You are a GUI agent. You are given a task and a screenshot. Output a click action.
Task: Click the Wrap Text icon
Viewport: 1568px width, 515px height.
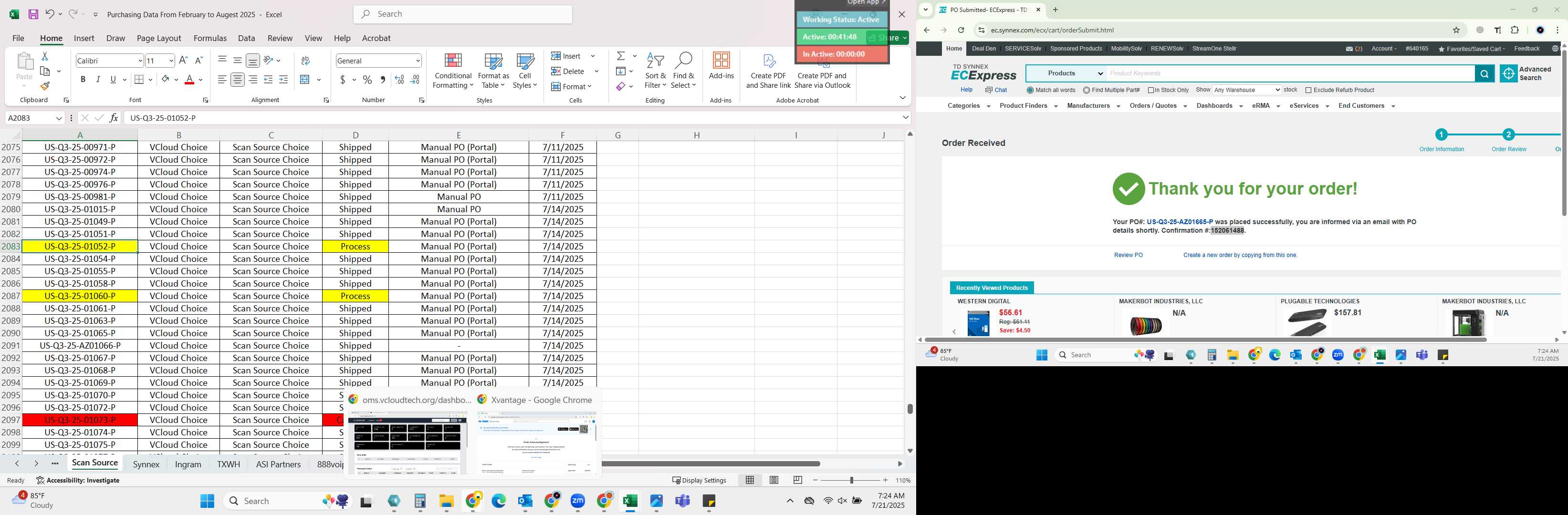coord(305,60)
